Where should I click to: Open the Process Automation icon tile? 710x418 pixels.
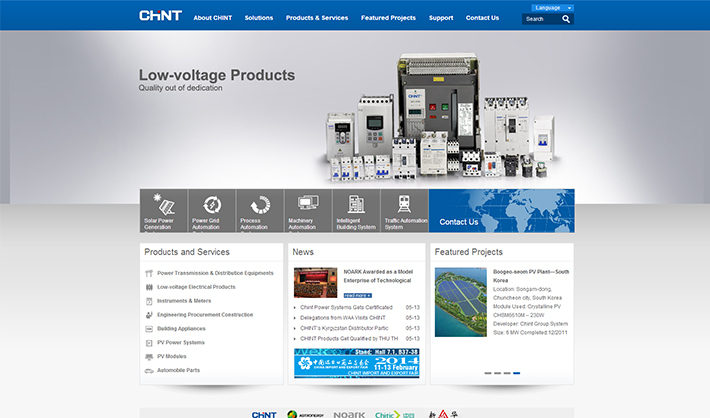point(259,204)
